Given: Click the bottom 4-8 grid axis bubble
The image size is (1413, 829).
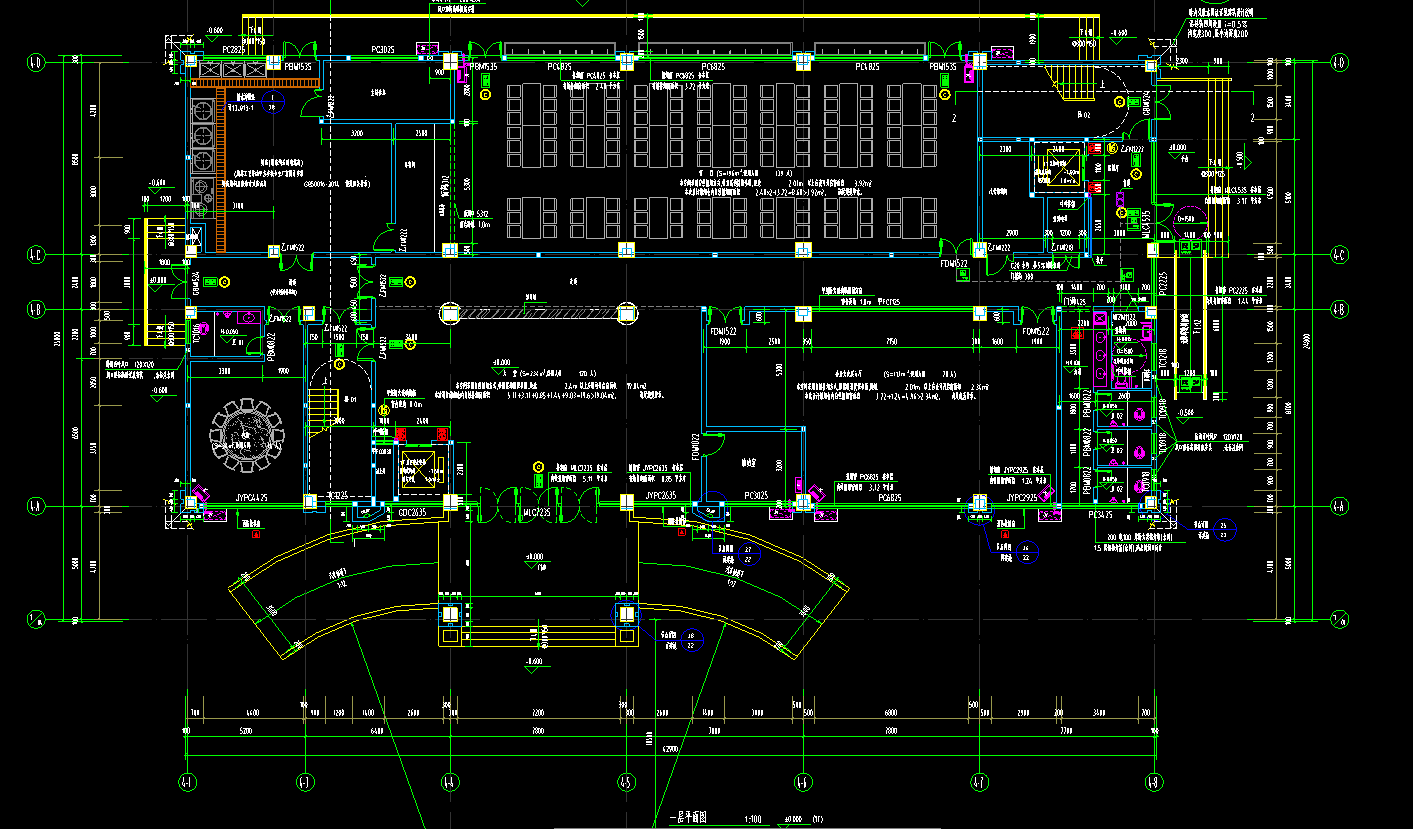Looking at the screenshot, I should click(1153, 781).
